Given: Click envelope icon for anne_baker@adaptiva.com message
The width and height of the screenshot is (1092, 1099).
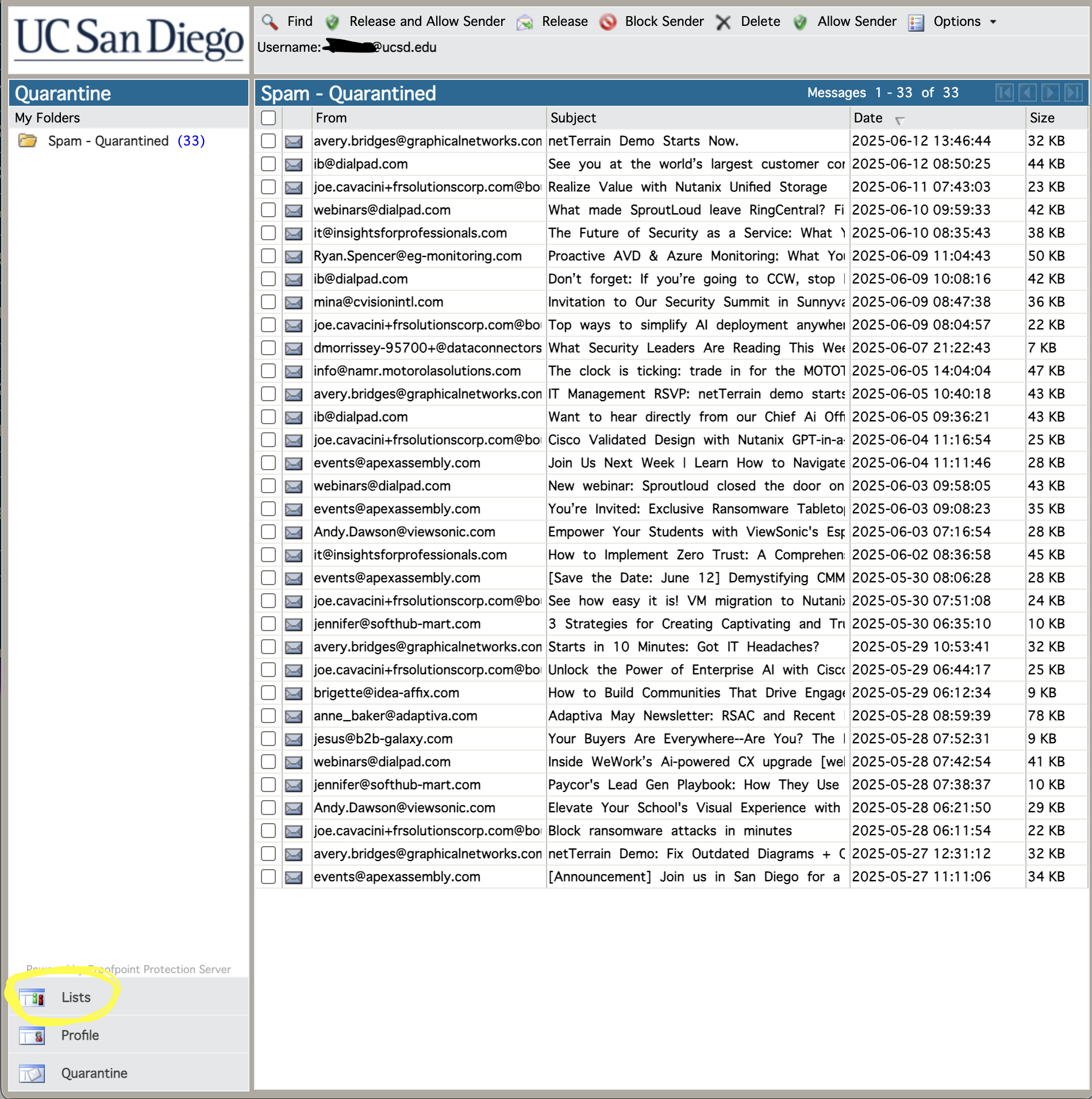Looking at the screenshot, I should point(294,716).
